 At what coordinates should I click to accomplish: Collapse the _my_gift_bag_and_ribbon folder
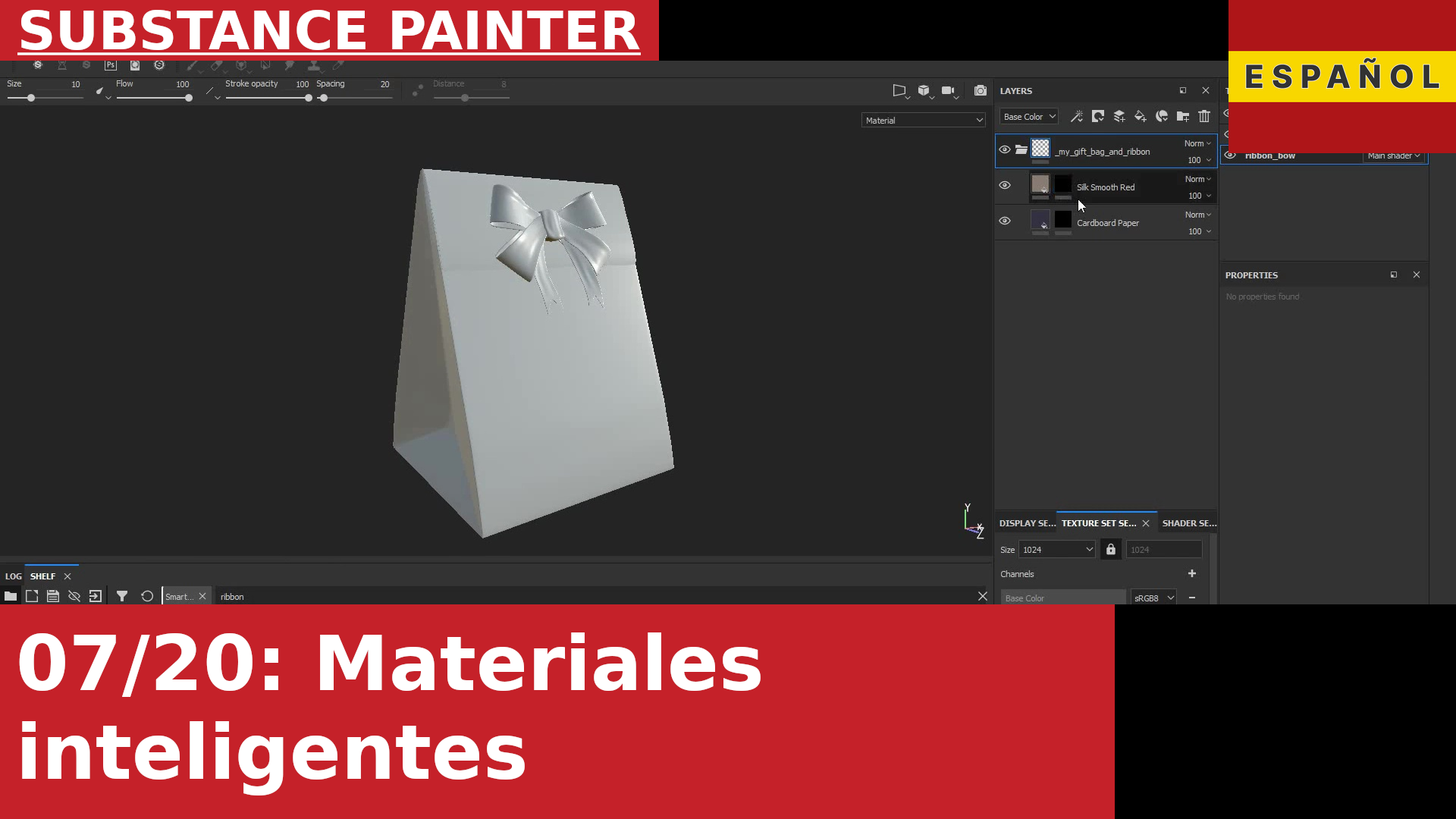pos(1021,149)
